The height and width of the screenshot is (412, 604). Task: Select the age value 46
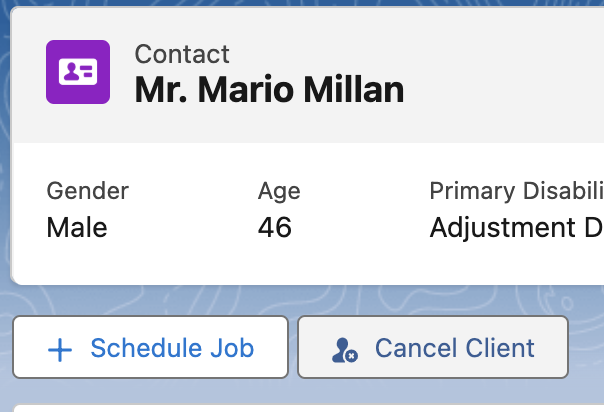[275, 227]
